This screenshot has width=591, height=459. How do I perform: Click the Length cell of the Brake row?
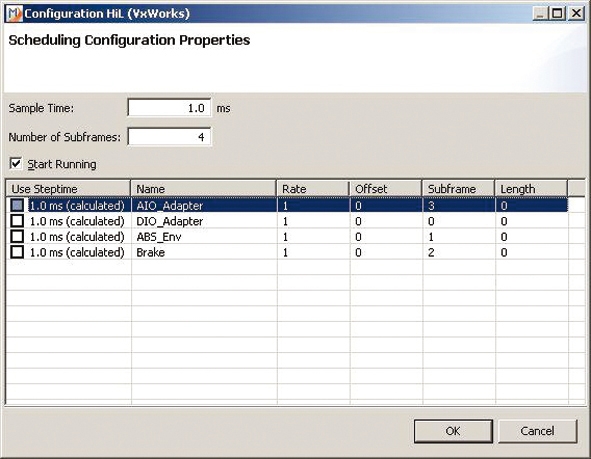pyautogui.click(x=531, y=252)
